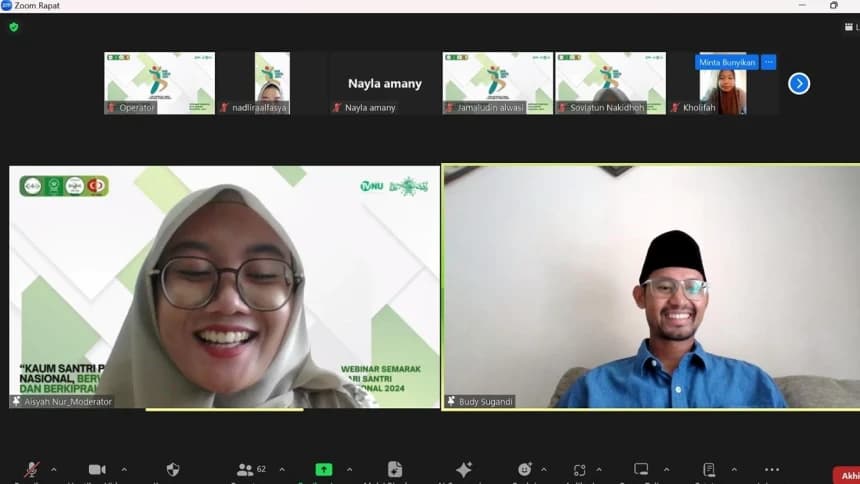The height and width of the screenshot is (484, 860).
Task: Open AI Companion sparkle icon
Action: pos(463,469)
